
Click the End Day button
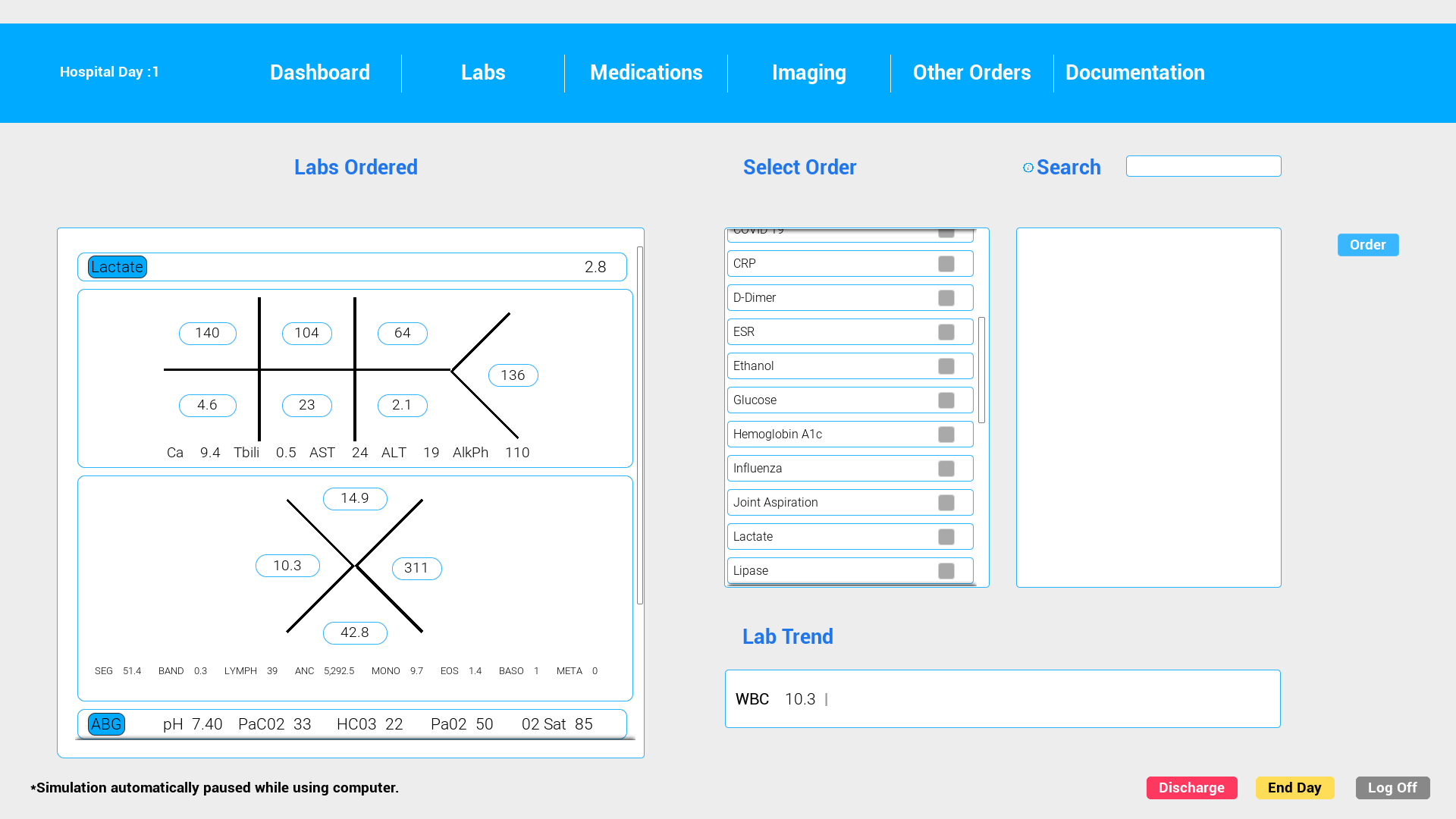(x=1294, y=788)
